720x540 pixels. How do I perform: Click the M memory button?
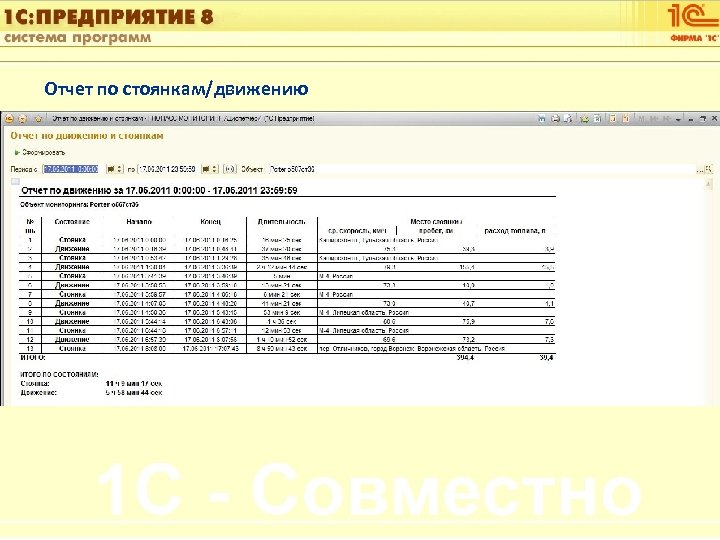pos(641,118)
